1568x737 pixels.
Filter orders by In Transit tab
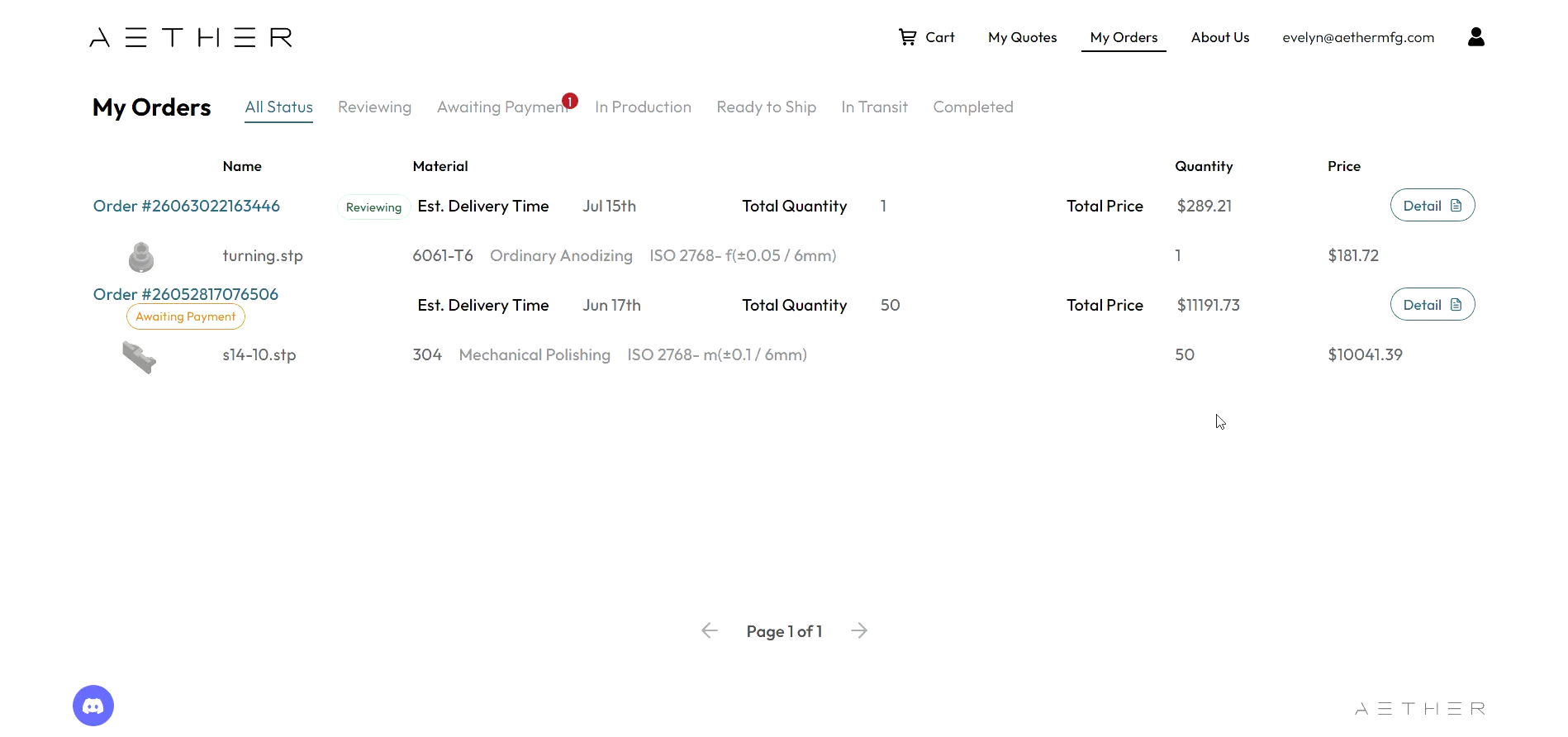pyautogui.click(x=874, y=107)
